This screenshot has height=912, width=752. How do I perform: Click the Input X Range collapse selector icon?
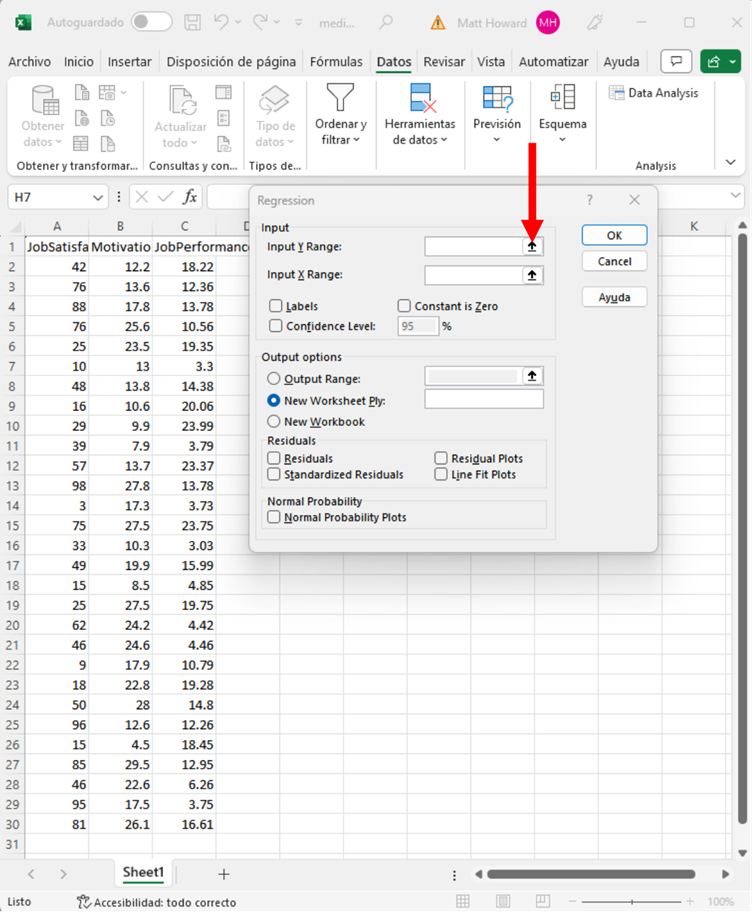pyautogui.click(x=533, y=275)
